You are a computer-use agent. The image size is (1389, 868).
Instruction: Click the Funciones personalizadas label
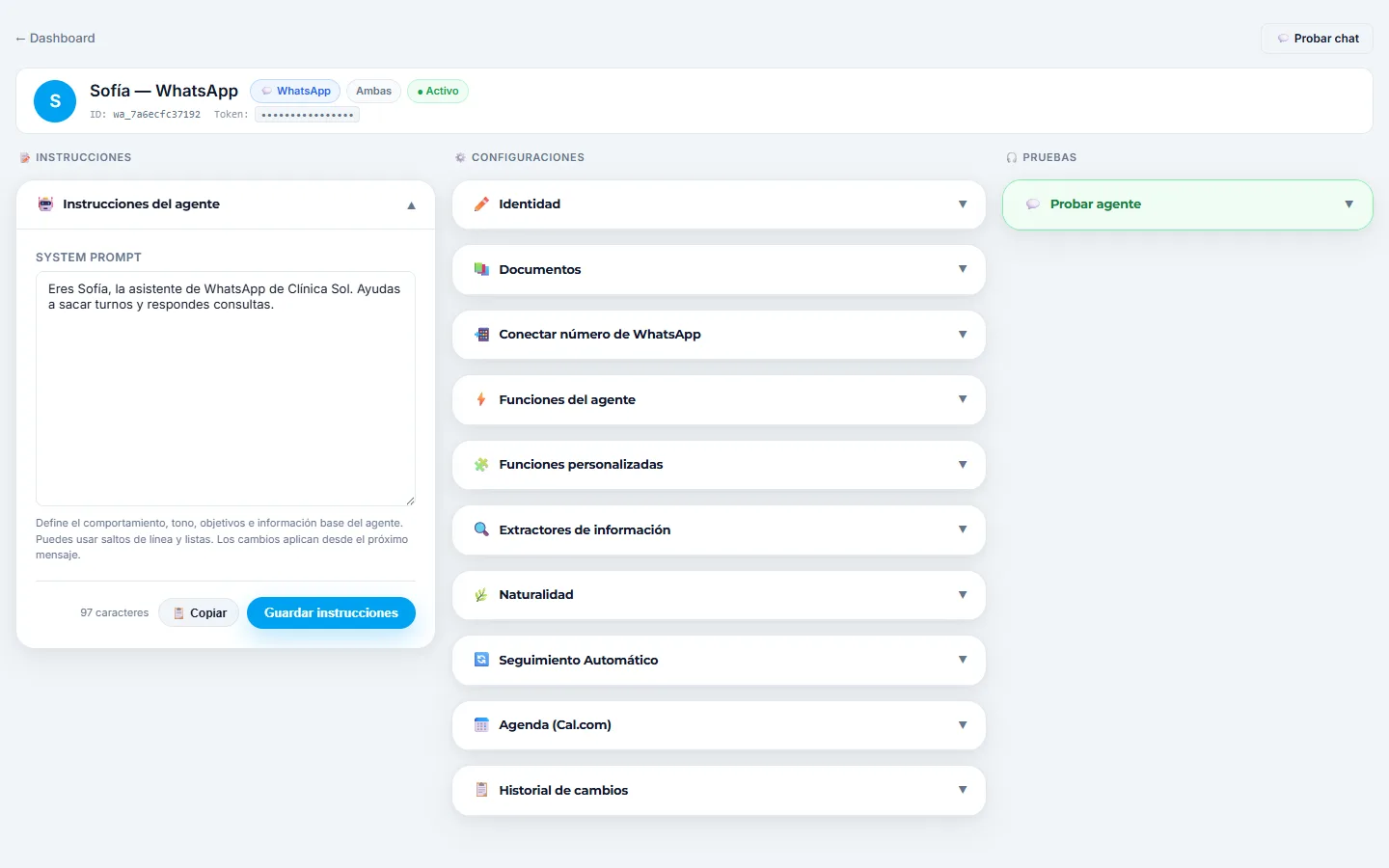[x=581, y=465]
